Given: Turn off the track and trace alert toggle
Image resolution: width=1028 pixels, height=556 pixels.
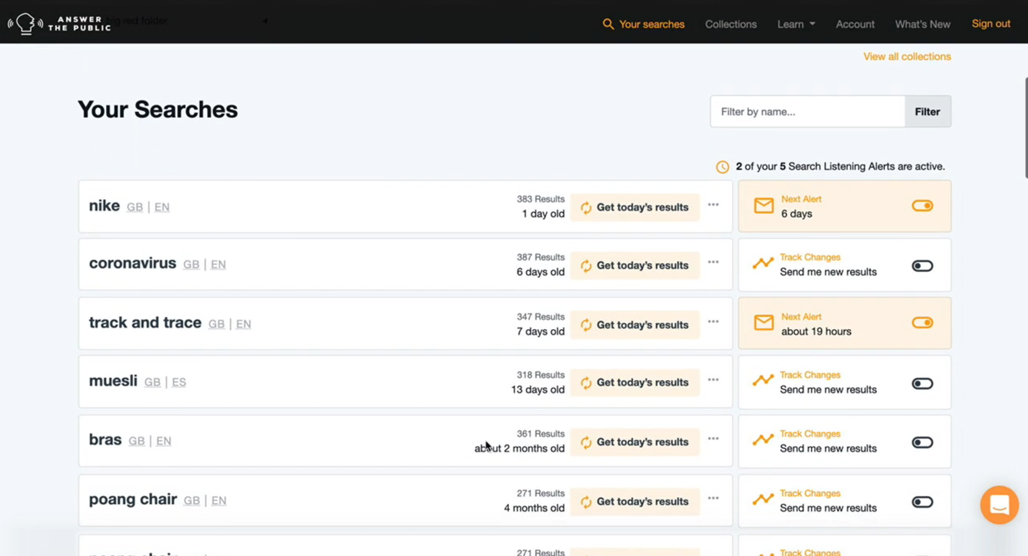Looking at the screenshot, I should 922,323.
